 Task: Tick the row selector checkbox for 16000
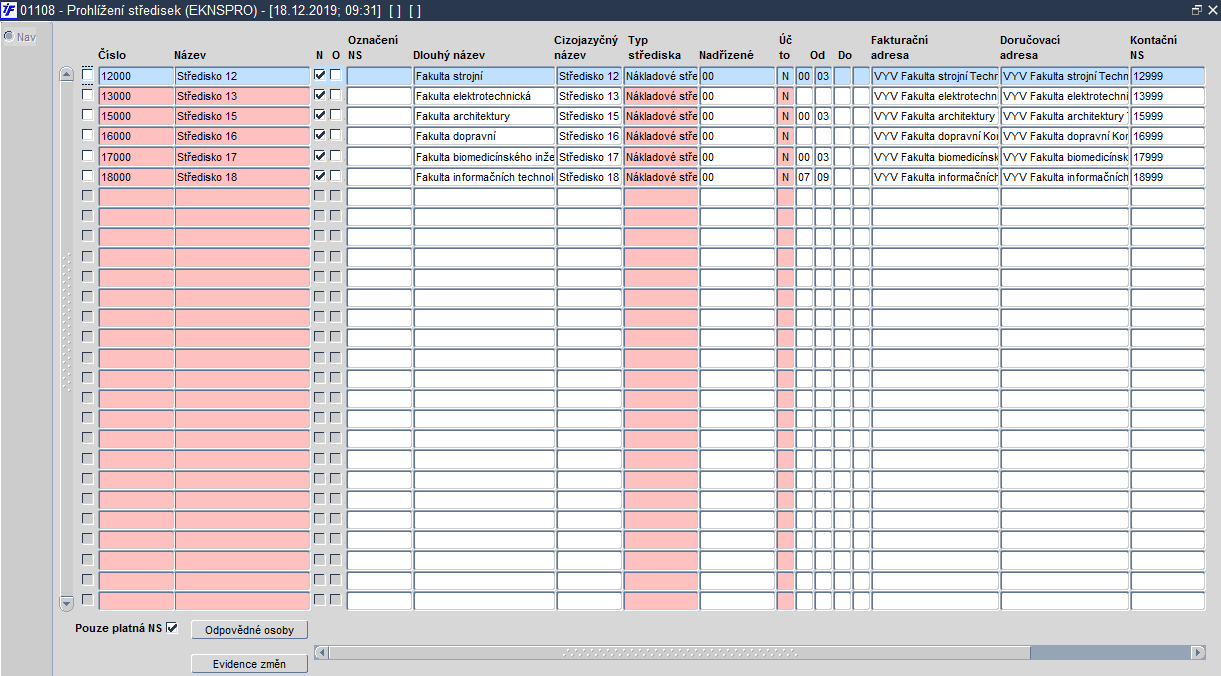click(x=88, y=135)
